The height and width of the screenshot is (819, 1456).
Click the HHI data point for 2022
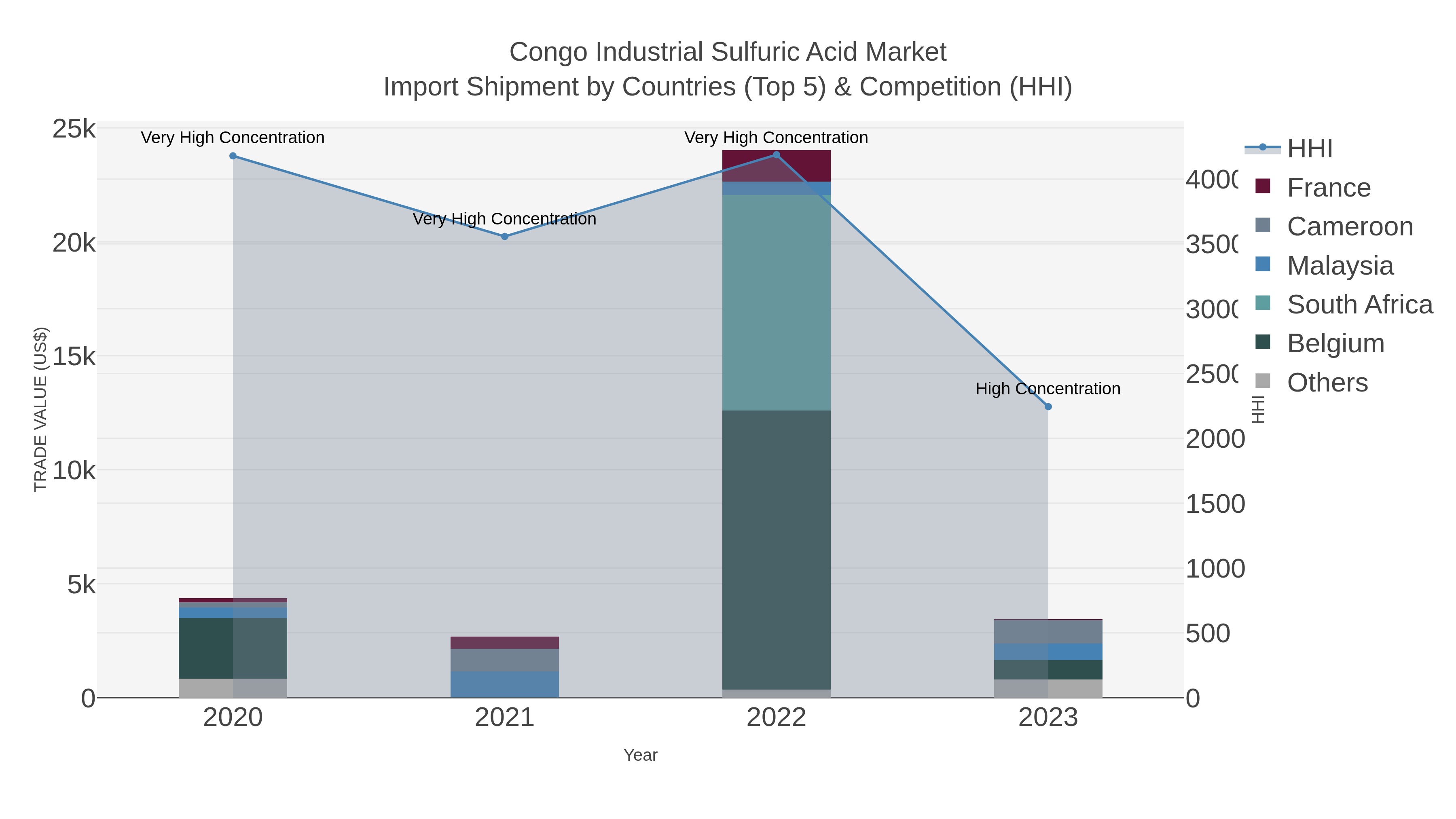[x=776, y=155]
